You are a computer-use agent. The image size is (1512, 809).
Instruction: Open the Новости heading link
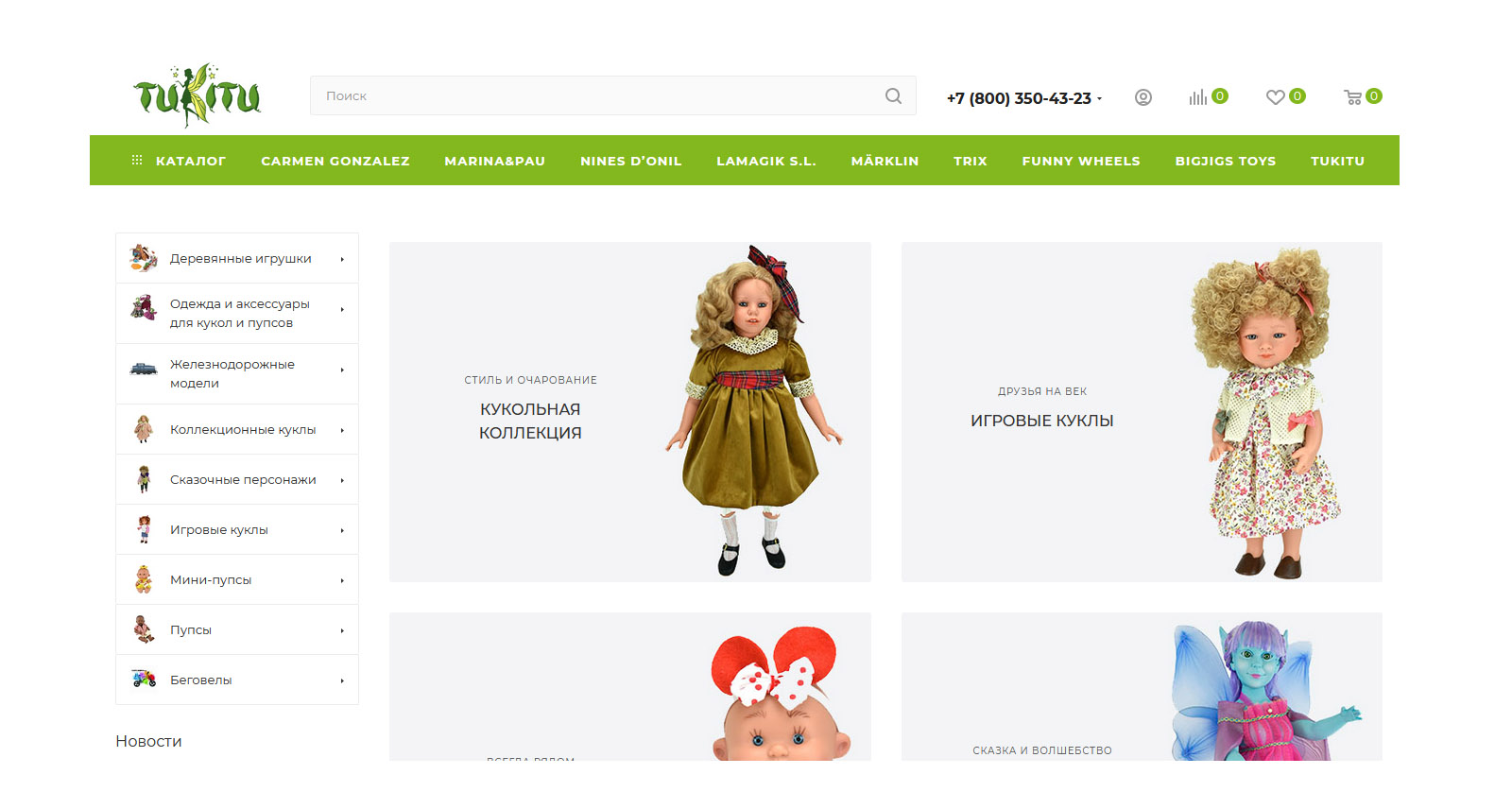pos(148,741)
